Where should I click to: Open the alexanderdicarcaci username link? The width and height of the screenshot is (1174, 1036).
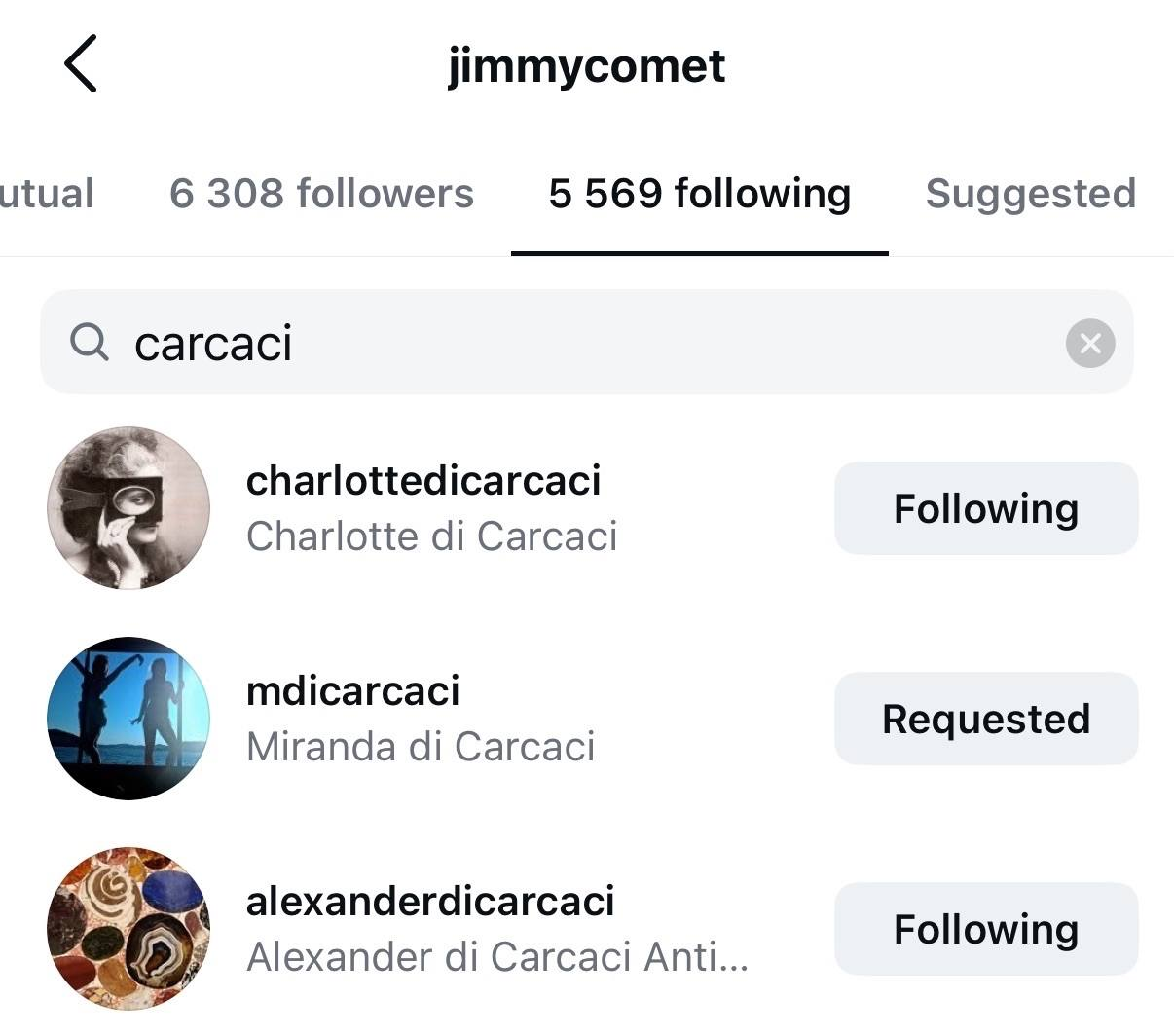coord(430,901)
